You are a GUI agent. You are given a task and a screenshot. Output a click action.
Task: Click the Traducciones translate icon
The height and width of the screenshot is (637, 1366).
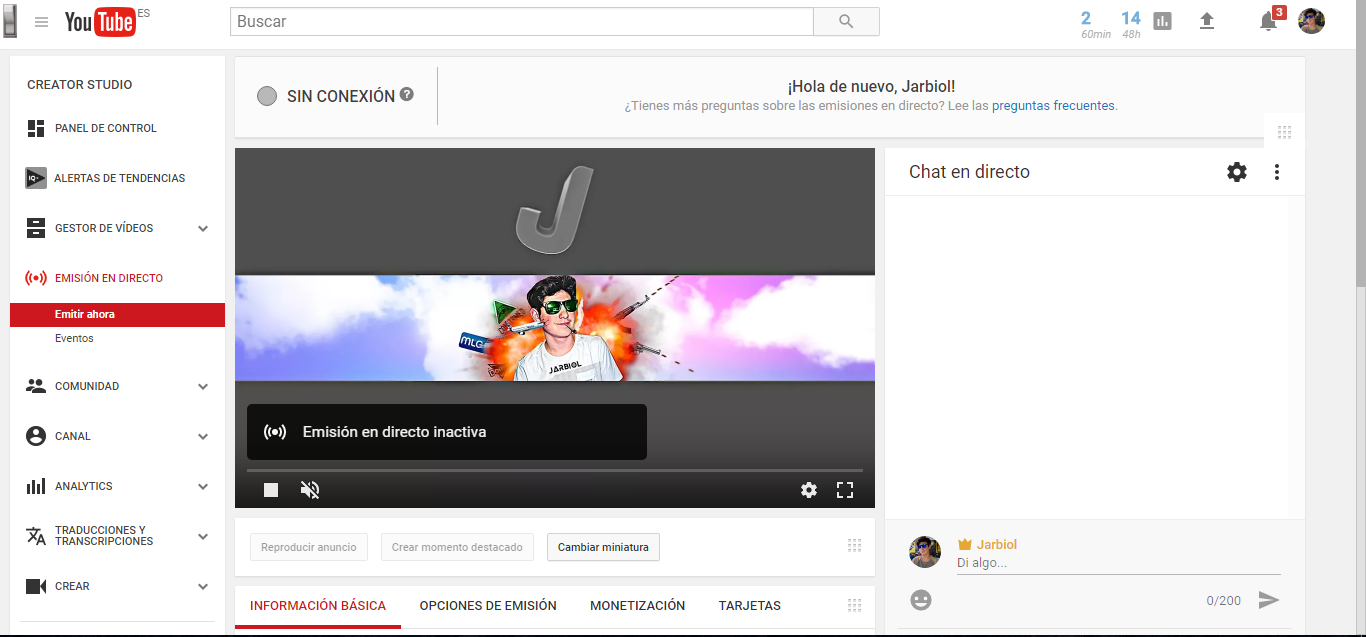tap(36, 536)
